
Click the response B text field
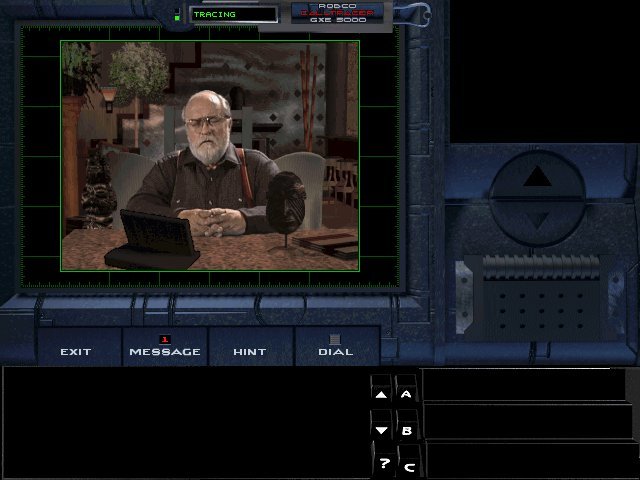tap(527, 422)
